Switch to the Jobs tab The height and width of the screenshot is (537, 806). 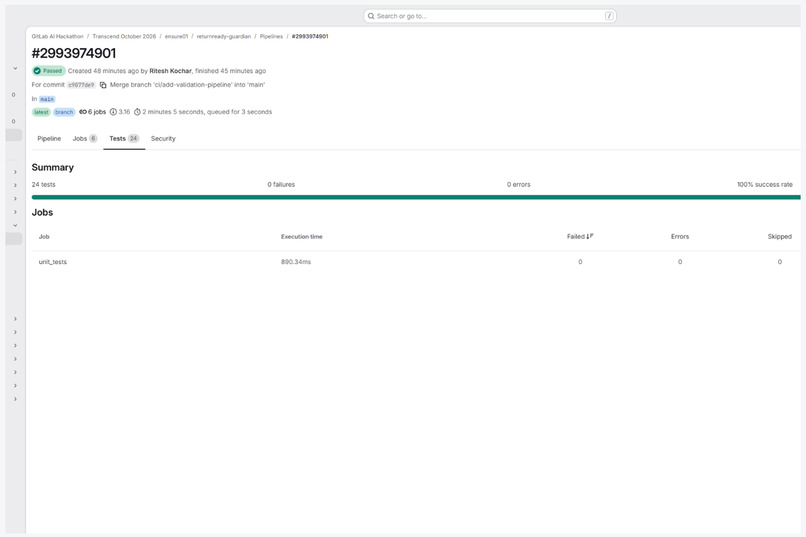click(85, 139)
